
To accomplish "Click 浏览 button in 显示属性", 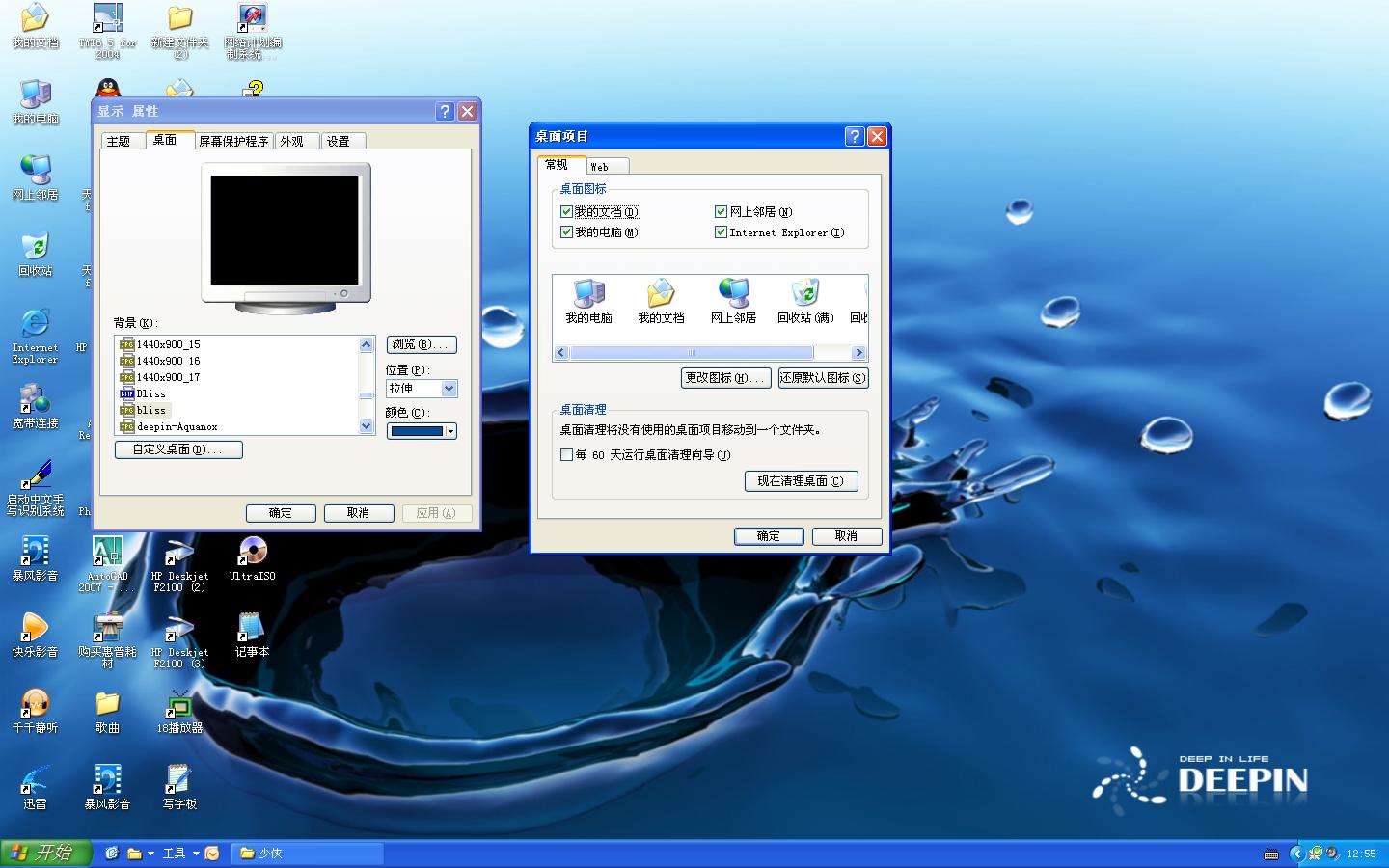I will pyautogui.click(x=422, y=344).
